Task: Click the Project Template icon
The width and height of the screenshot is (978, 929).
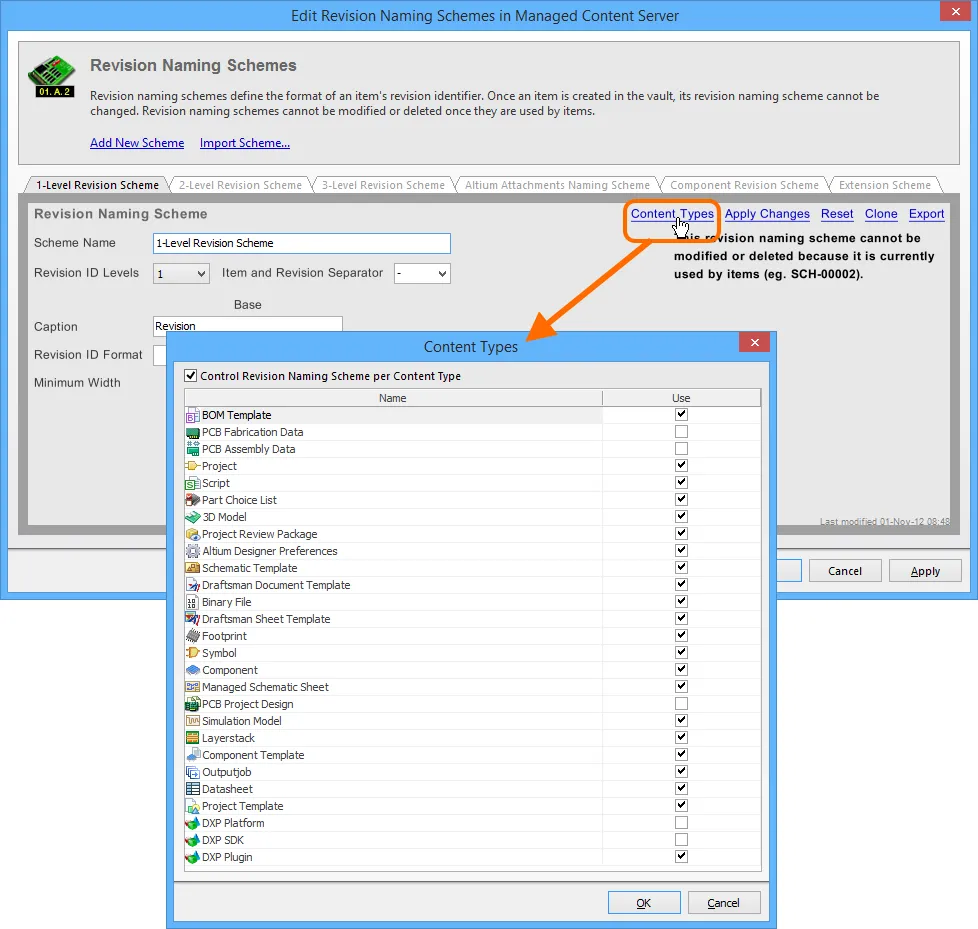Action: 193,806
